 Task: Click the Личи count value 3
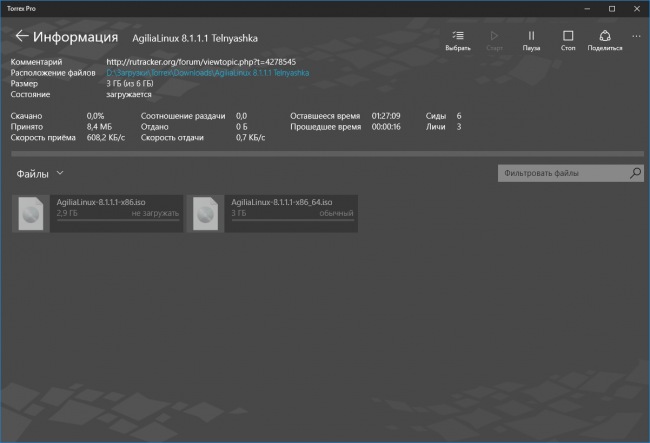459,127
